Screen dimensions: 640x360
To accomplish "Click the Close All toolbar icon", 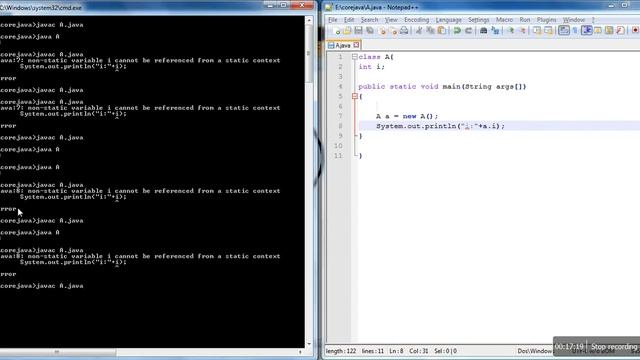I will [x=393, y=31].
